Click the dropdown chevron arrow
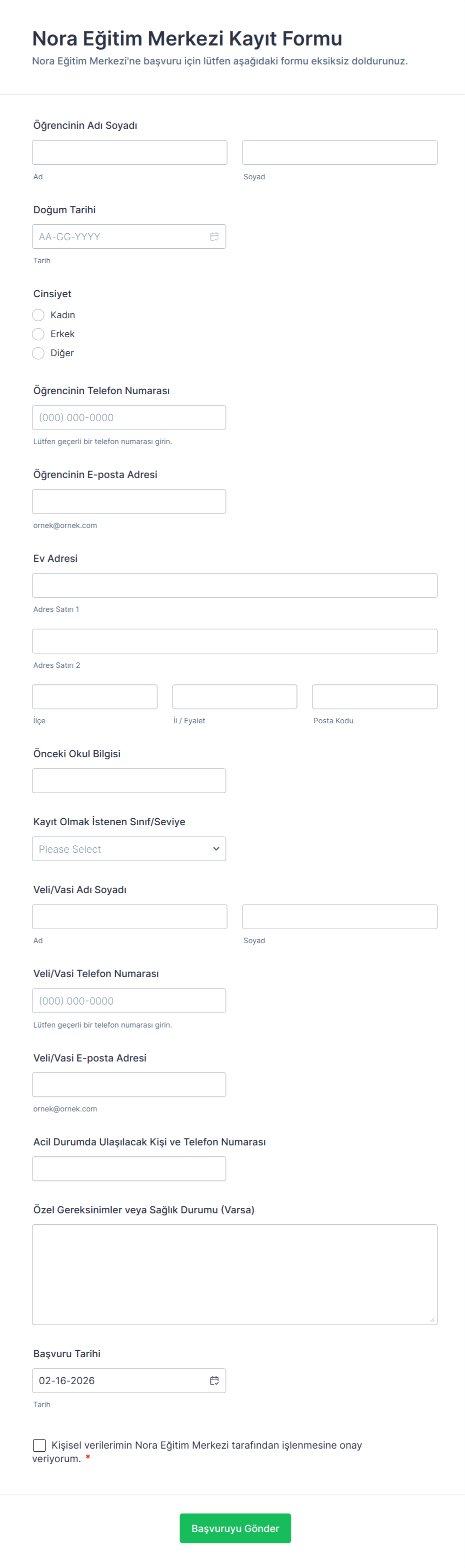 215,849
